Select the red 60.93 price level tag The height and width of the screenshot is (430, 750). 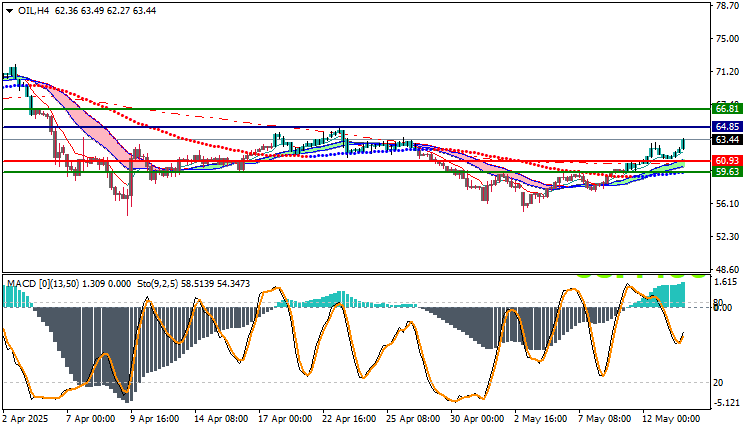(x=728, y=161)
